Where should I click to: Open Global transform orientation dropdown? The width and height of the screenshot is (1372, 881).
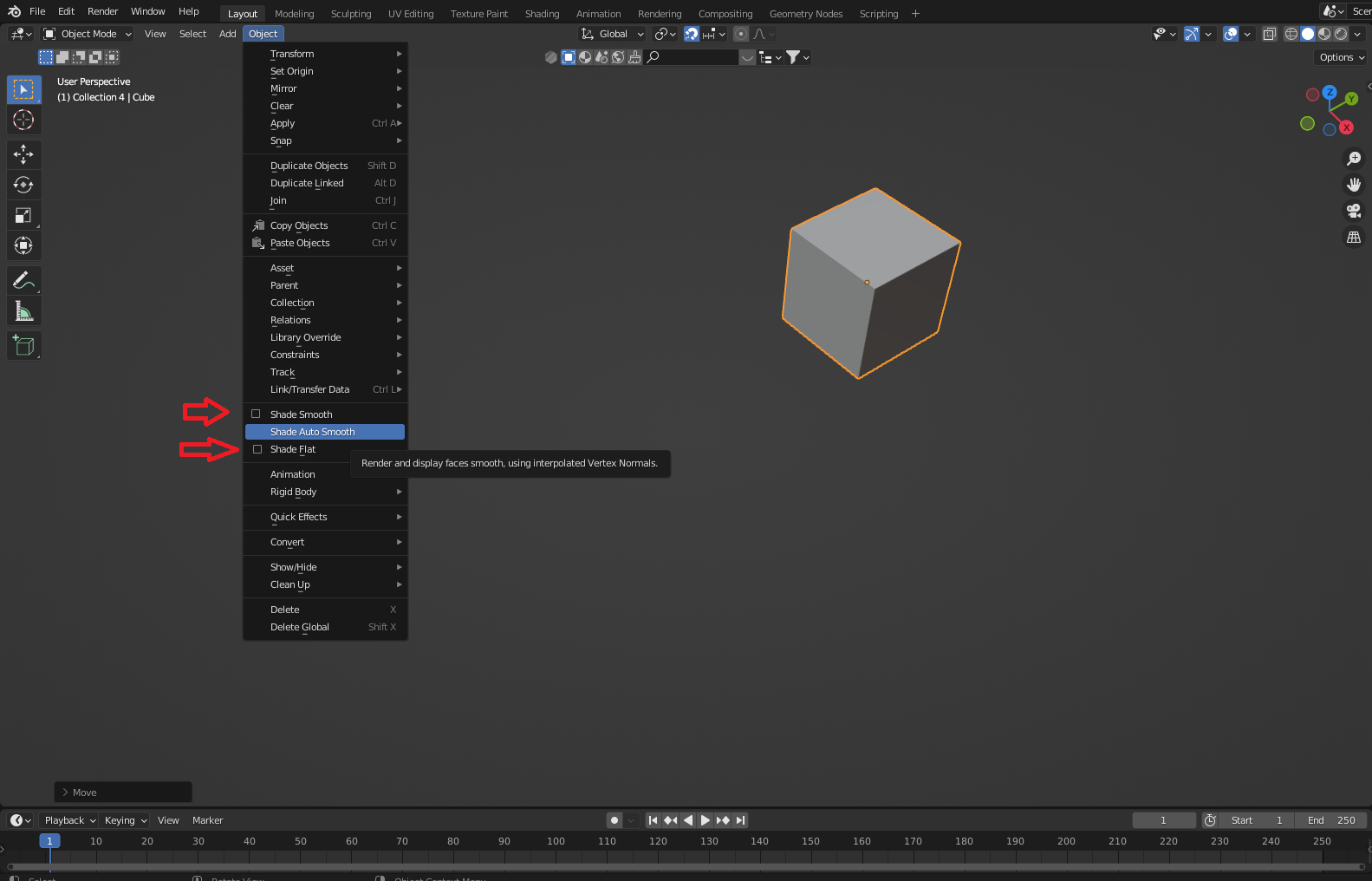613,34
